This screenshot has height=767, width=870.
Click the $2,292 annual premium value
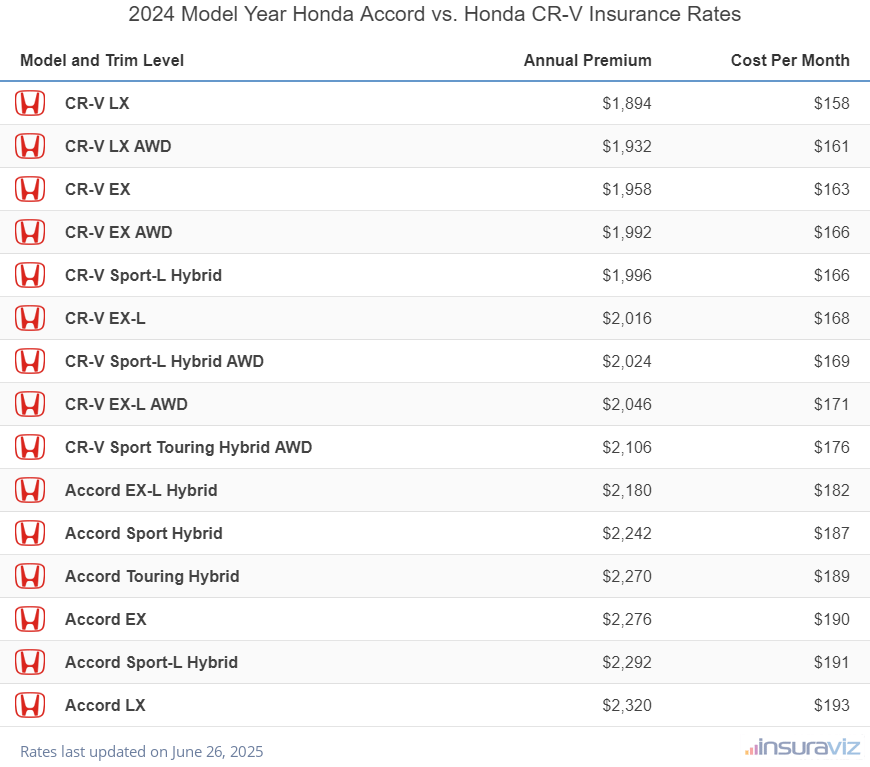click(627, 662)
